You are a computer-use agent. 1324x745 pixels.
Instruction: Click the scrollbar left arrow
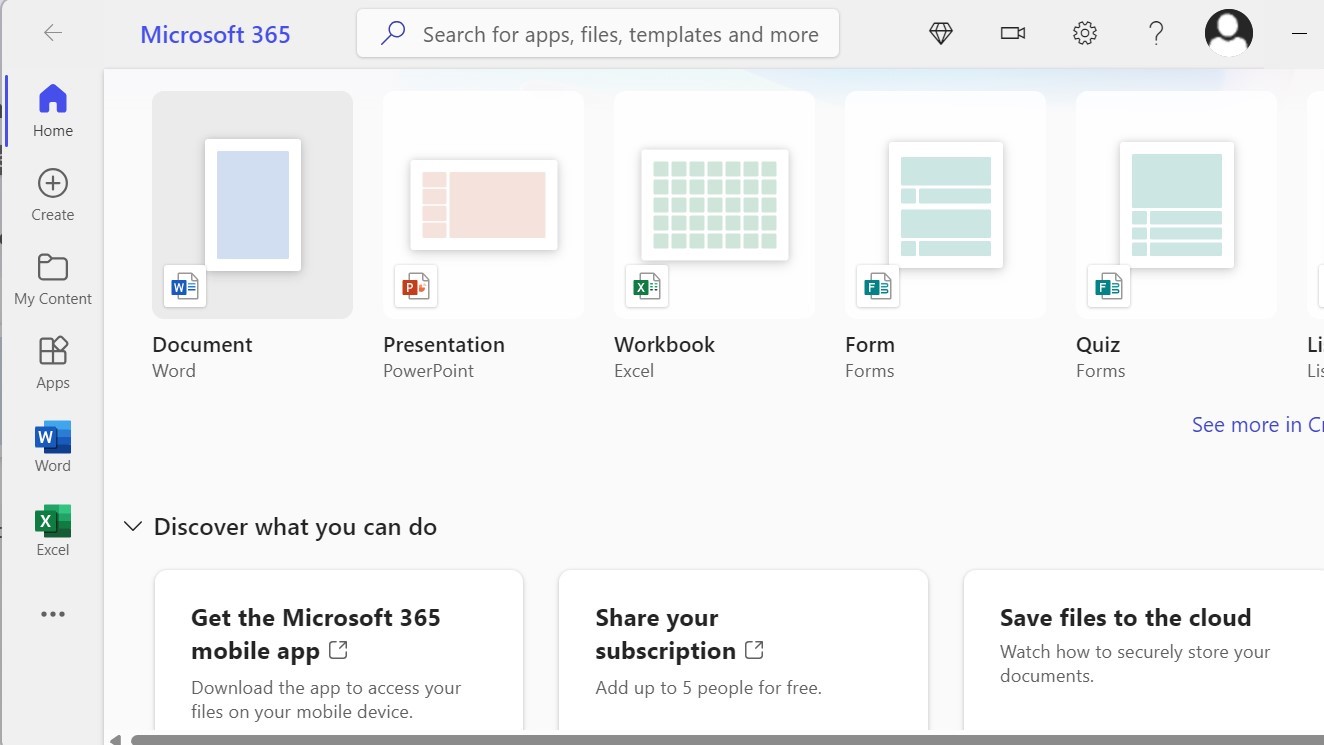pyautogui.click(x=114, y=740)
